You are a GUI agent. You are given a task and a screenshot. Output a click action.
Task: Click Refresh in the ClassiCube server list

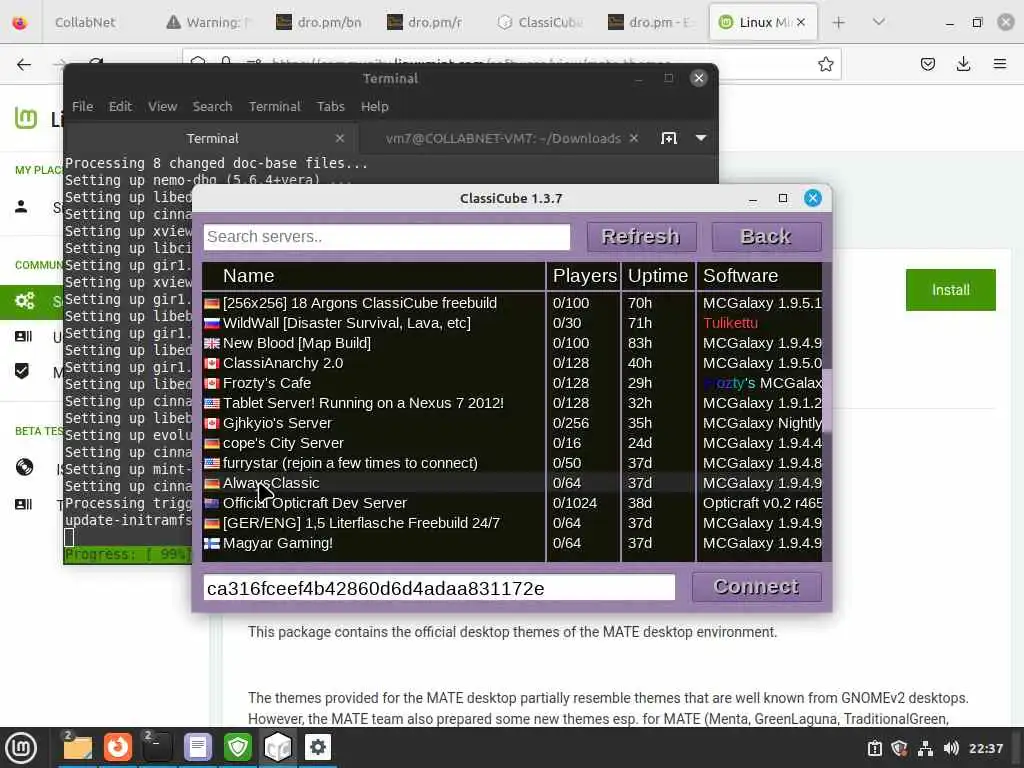point(641,236)
